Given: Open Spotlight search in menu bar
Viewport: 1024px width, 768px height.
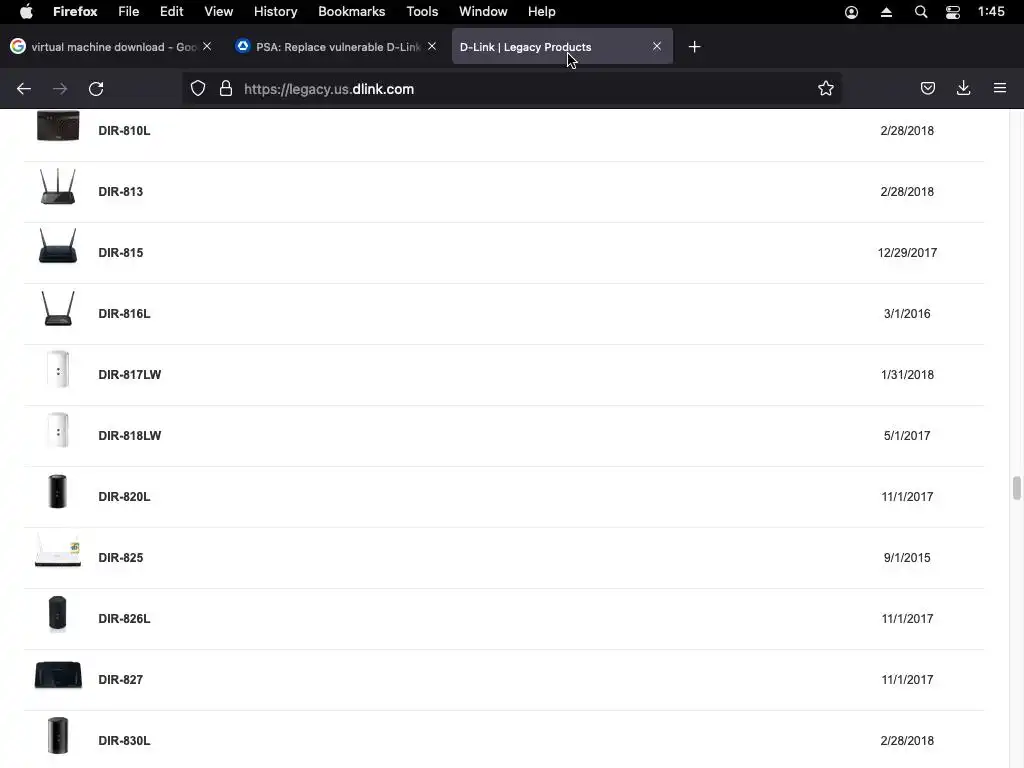Looking at the screenshot, I should [x=921, y=12].
